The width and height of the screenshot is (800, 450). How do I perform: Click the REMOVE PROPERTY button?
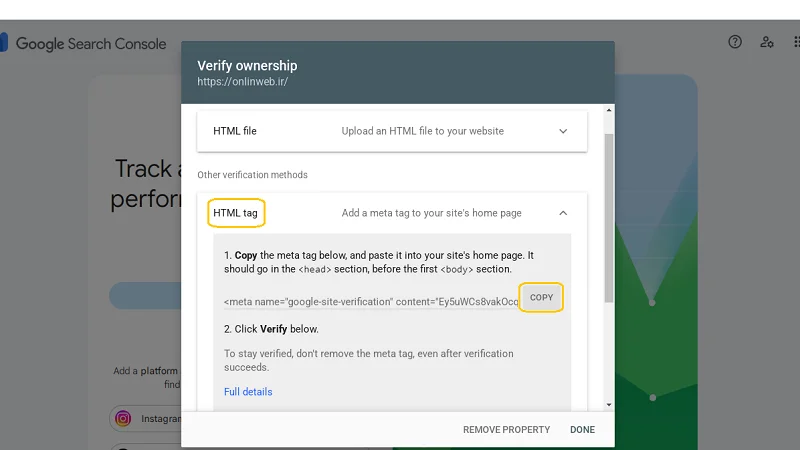[507, 430]
